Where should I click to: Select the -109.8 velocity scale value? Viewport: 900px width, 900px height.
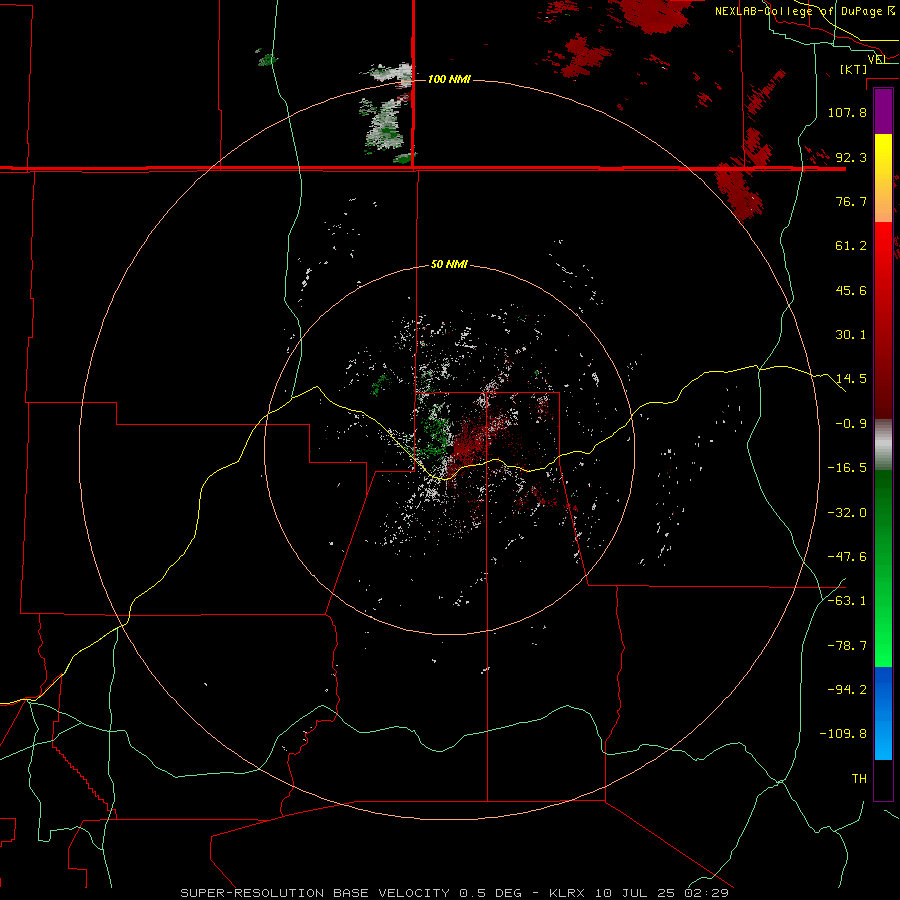tap(844, 734)
